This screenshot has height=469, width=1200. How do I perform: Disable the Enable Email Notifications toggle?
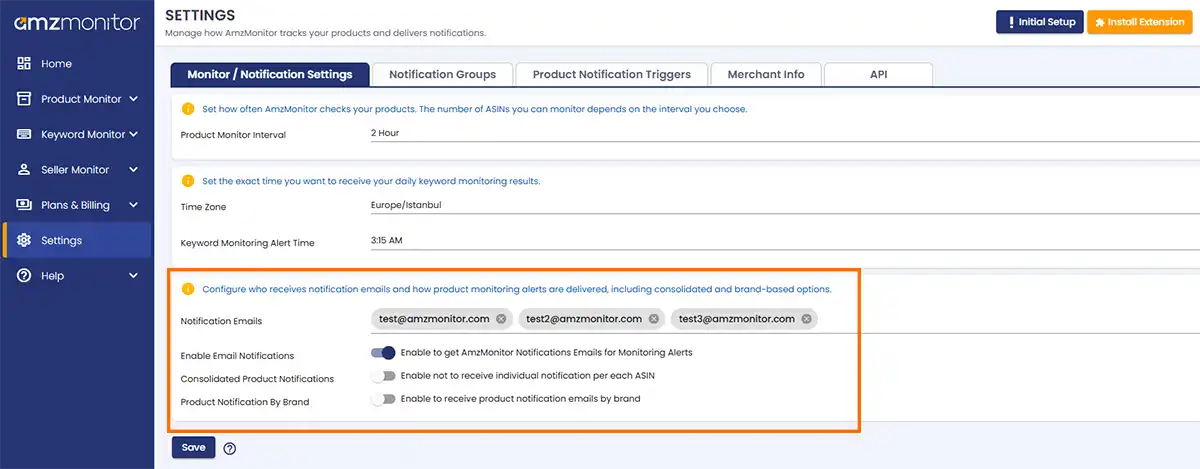pos(383,353)
